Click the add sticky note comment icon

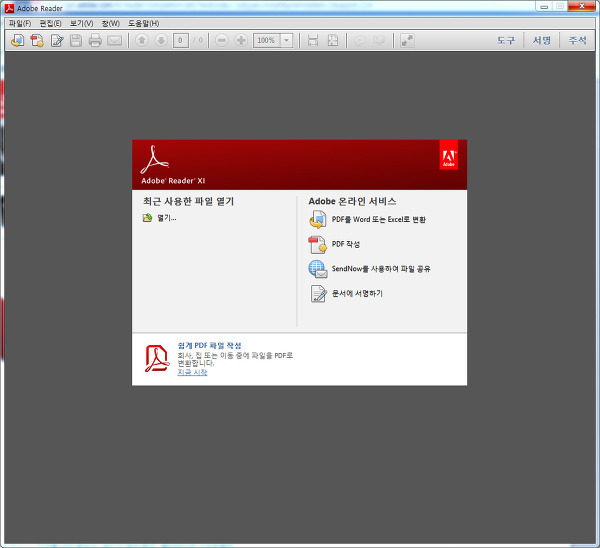pyautogui.click(x=360, y=40)
